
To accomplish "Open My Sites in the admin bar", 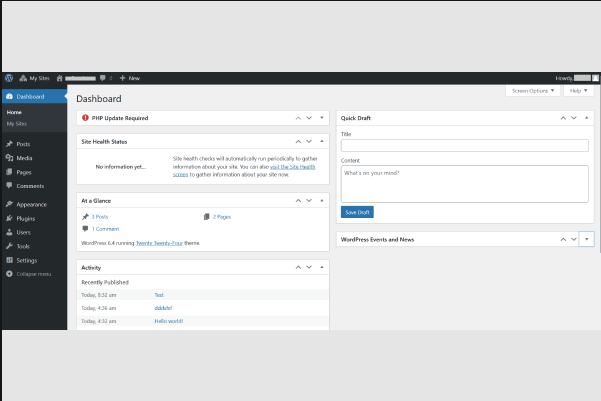I will (34, 78).
